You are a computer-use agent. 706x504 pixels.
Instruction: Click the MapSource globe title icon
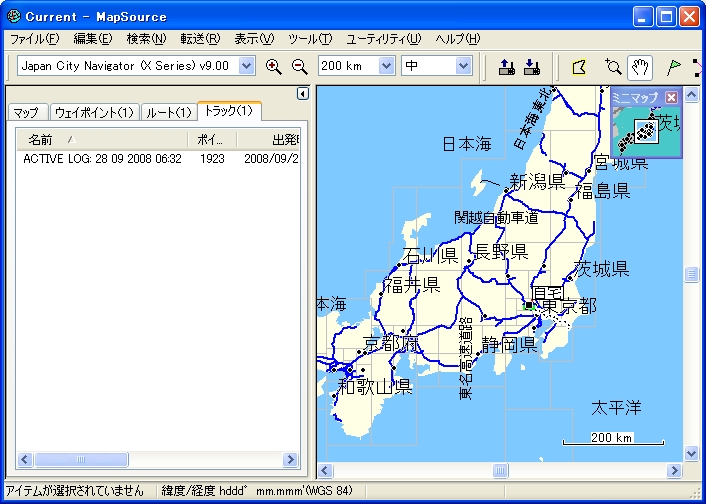coord(14,16)
